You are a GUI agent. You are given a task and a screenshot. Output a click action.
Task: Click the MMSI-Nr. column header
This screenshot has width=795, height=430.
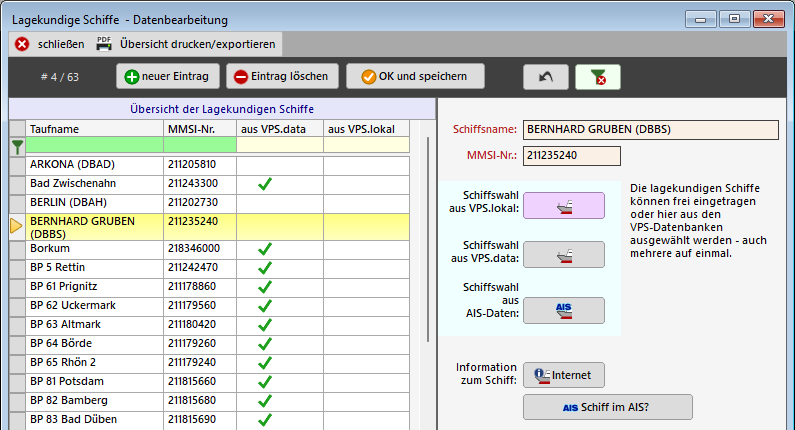click(200, 129)
